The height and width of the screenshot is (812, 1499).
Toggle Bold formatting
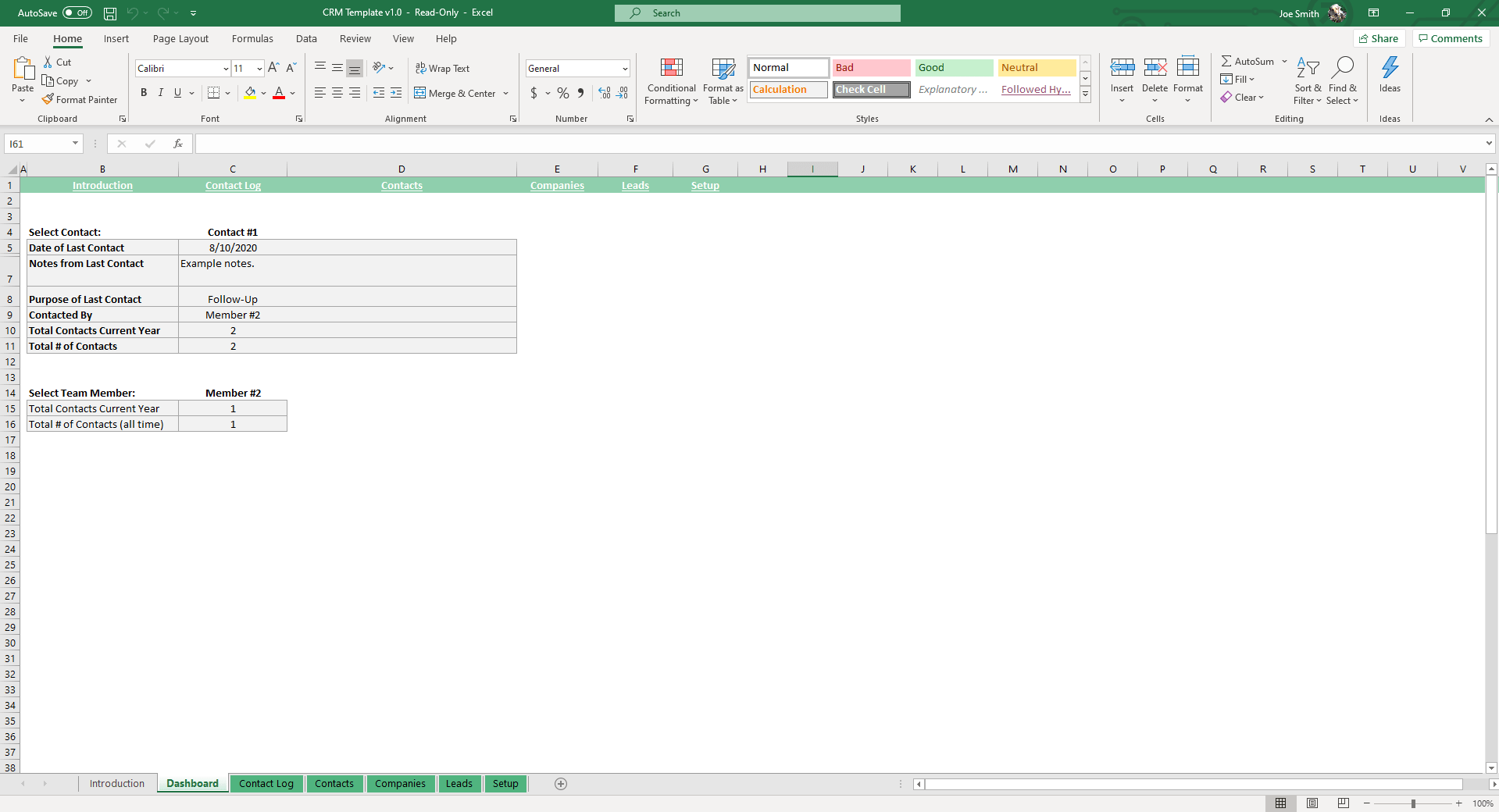tap(144, 93)
